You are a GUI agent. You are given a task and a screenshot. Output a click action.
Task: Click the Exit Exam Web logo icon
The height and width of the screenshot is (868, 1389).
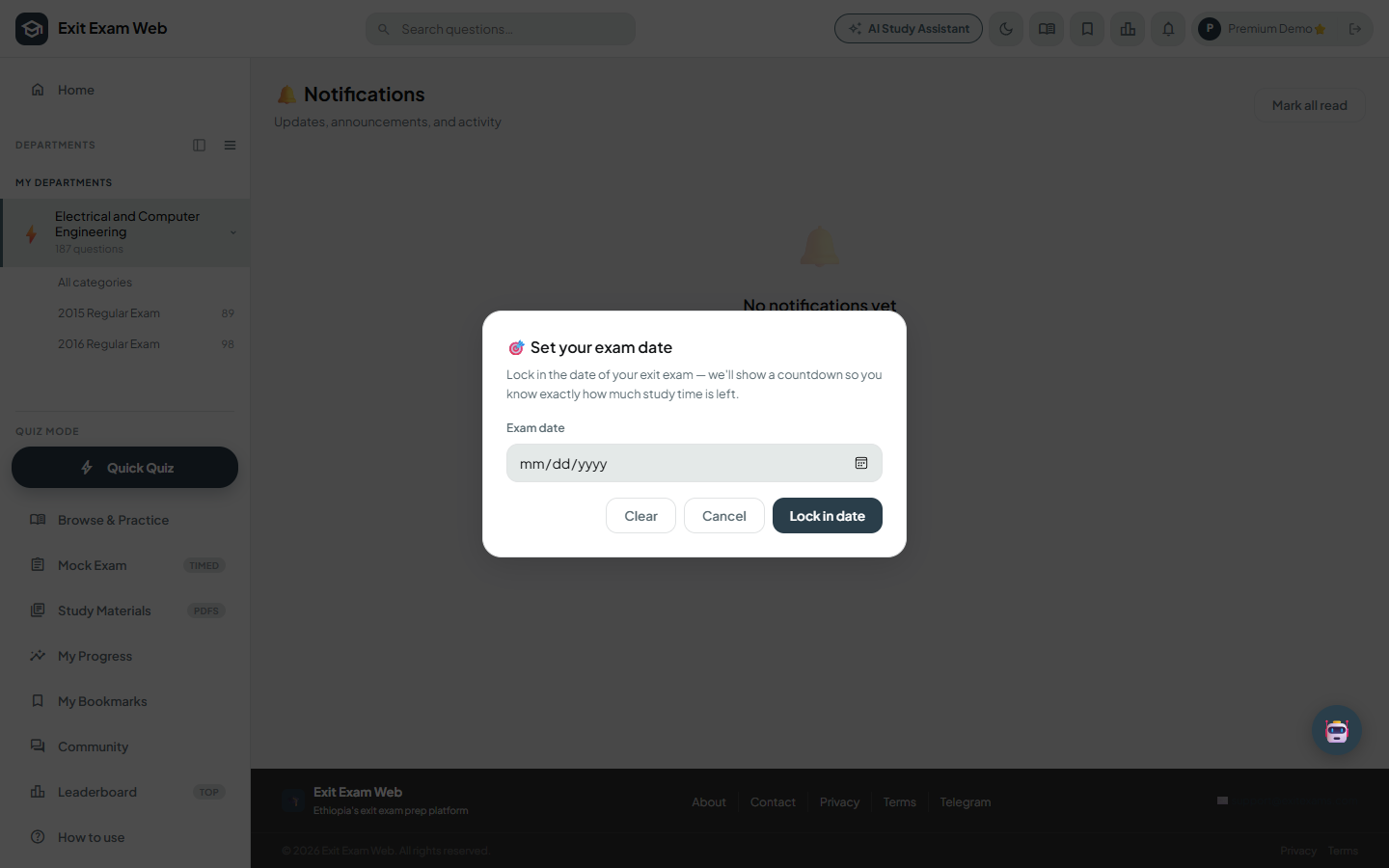click(x=32, y=29)
